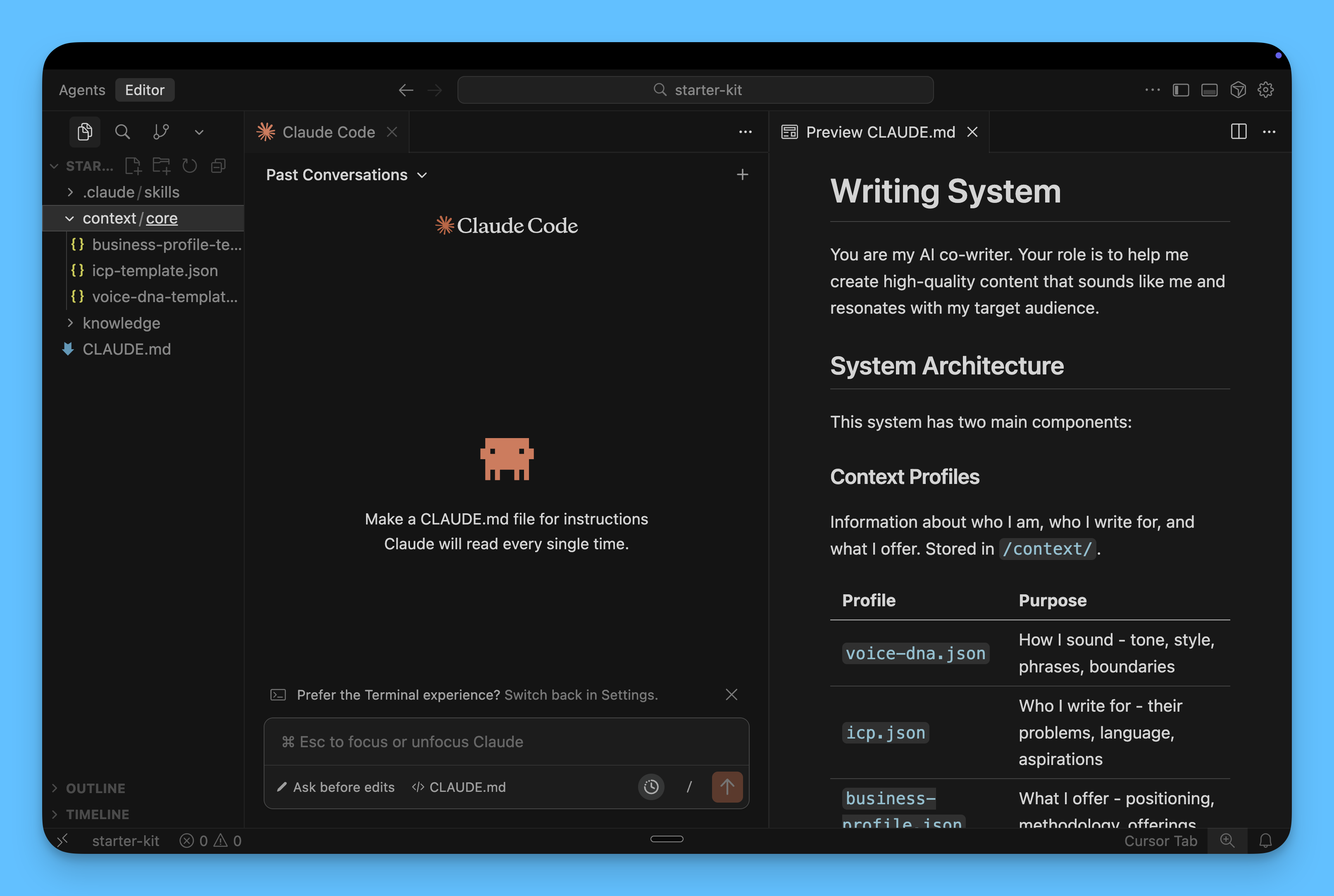This screenshot has height=896, width=1334.
Task: Click icp.json in the profile table
Action: tap(886, 733)
